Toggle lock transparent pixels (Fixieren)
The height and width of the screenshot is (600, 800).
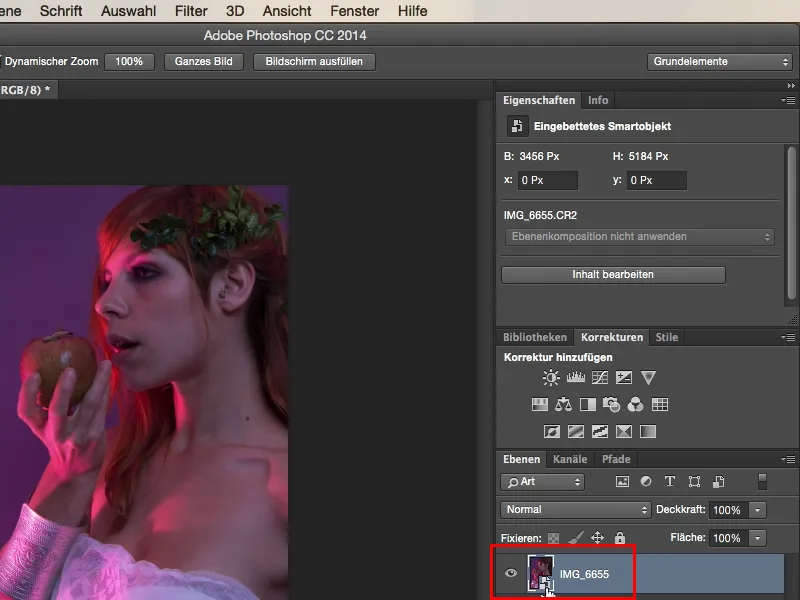pos(554,538)
